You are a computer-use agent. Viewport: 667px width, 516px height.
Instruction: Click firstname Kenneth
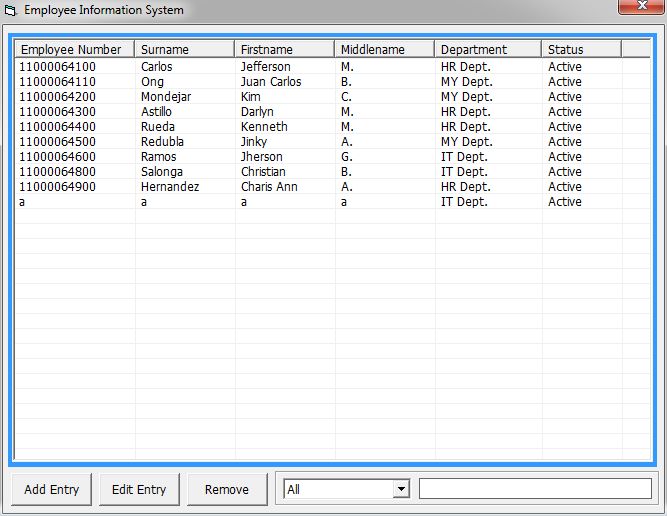[264, 127]
